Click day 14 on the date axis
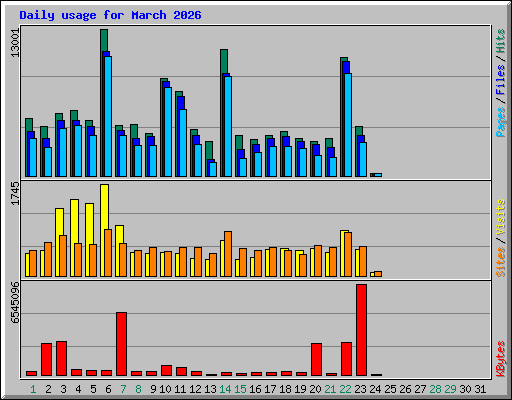The height and width of the screenshot is (400, 512). pos(225,389)
